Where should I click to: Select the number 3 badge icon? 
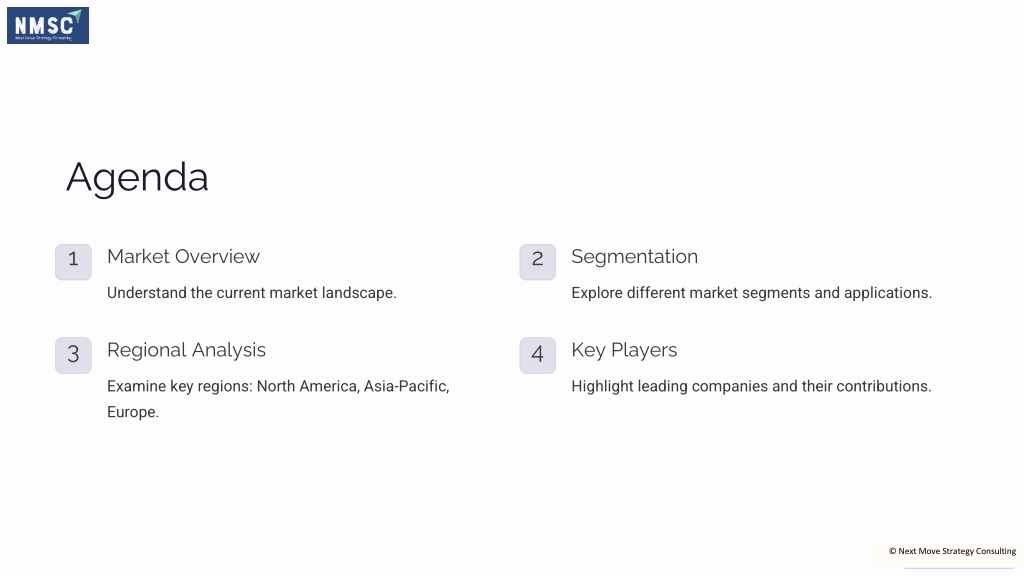tap(73, 355)
